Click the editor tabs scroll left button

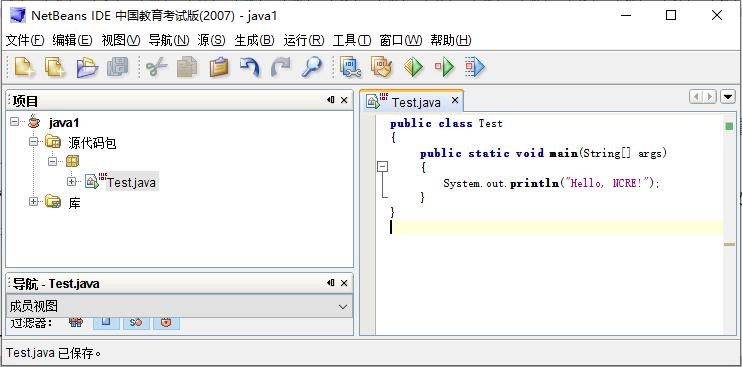pos(696,97)
